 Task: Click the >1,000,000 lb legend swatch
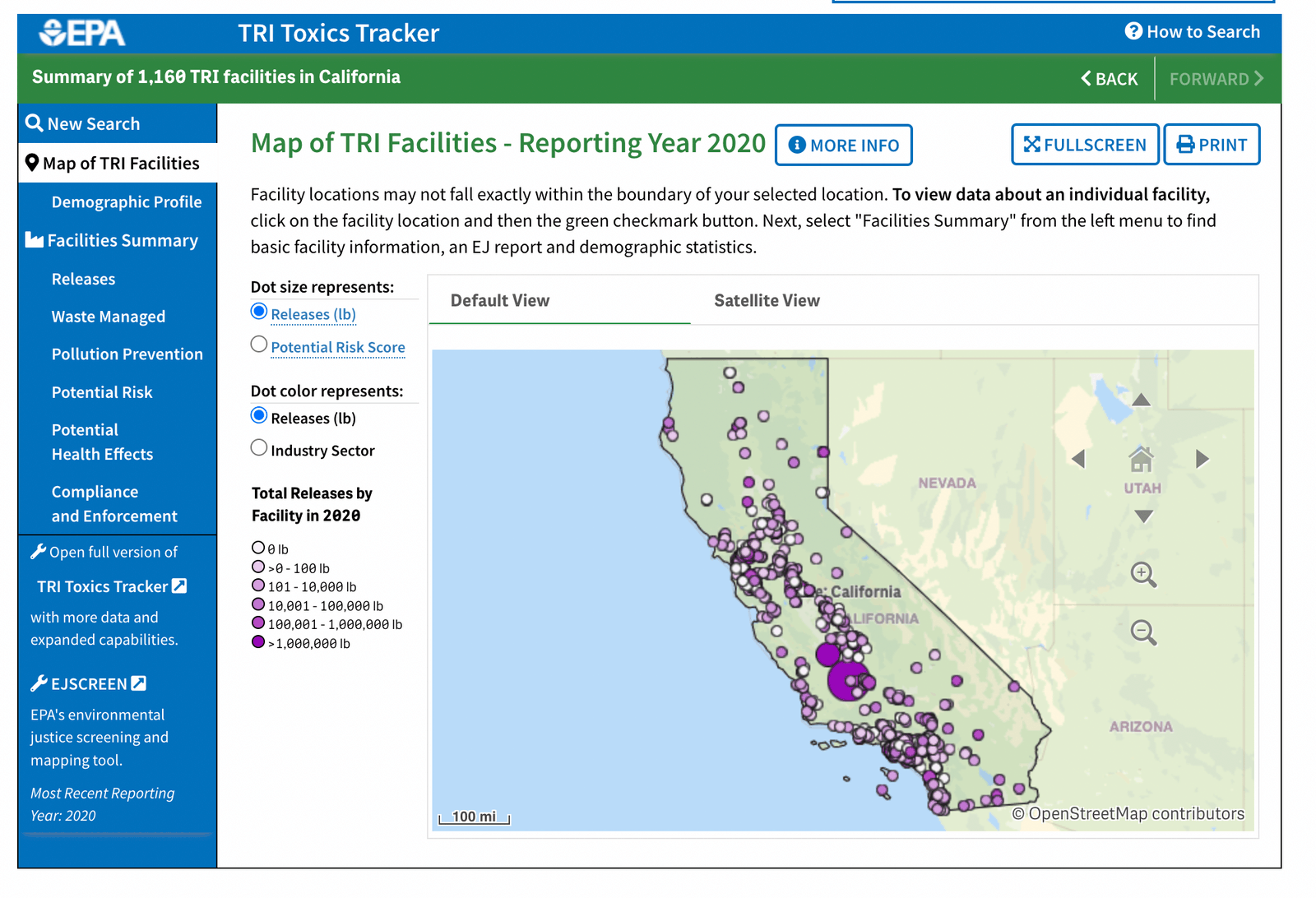[258, 641]
